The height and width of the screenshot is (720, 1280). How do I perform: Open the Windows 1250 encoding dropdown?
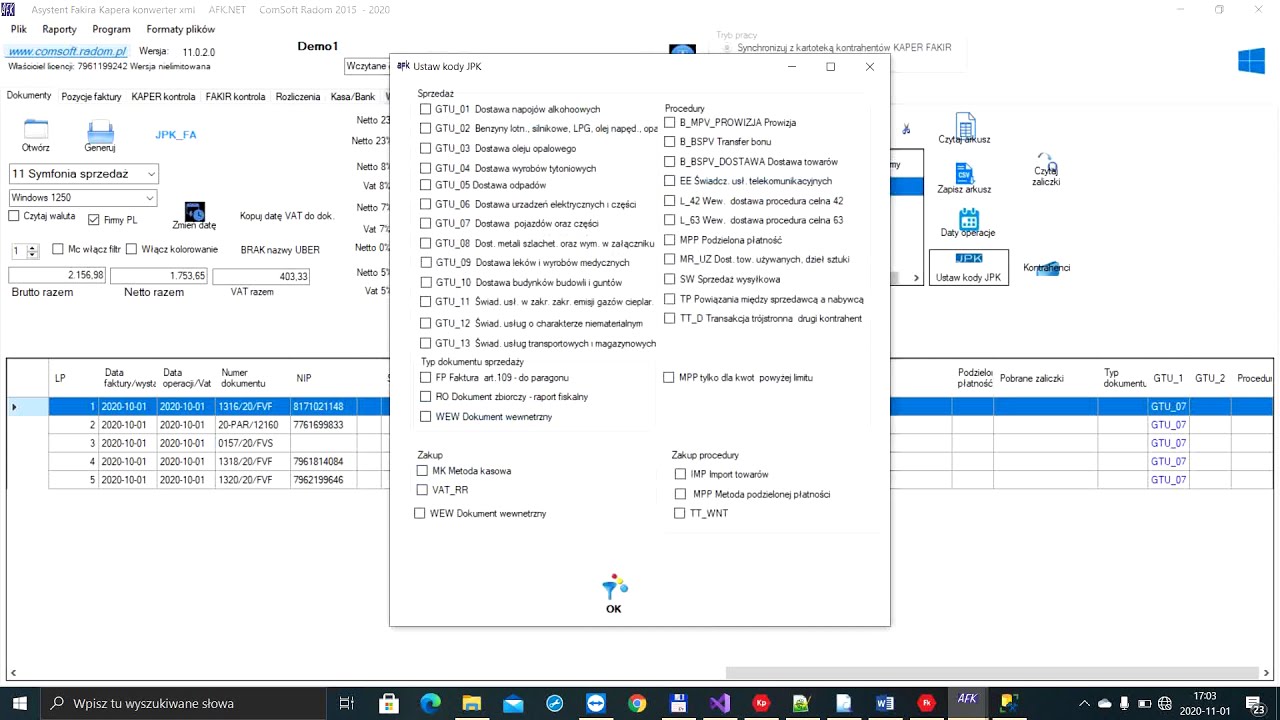click(150, 198)
